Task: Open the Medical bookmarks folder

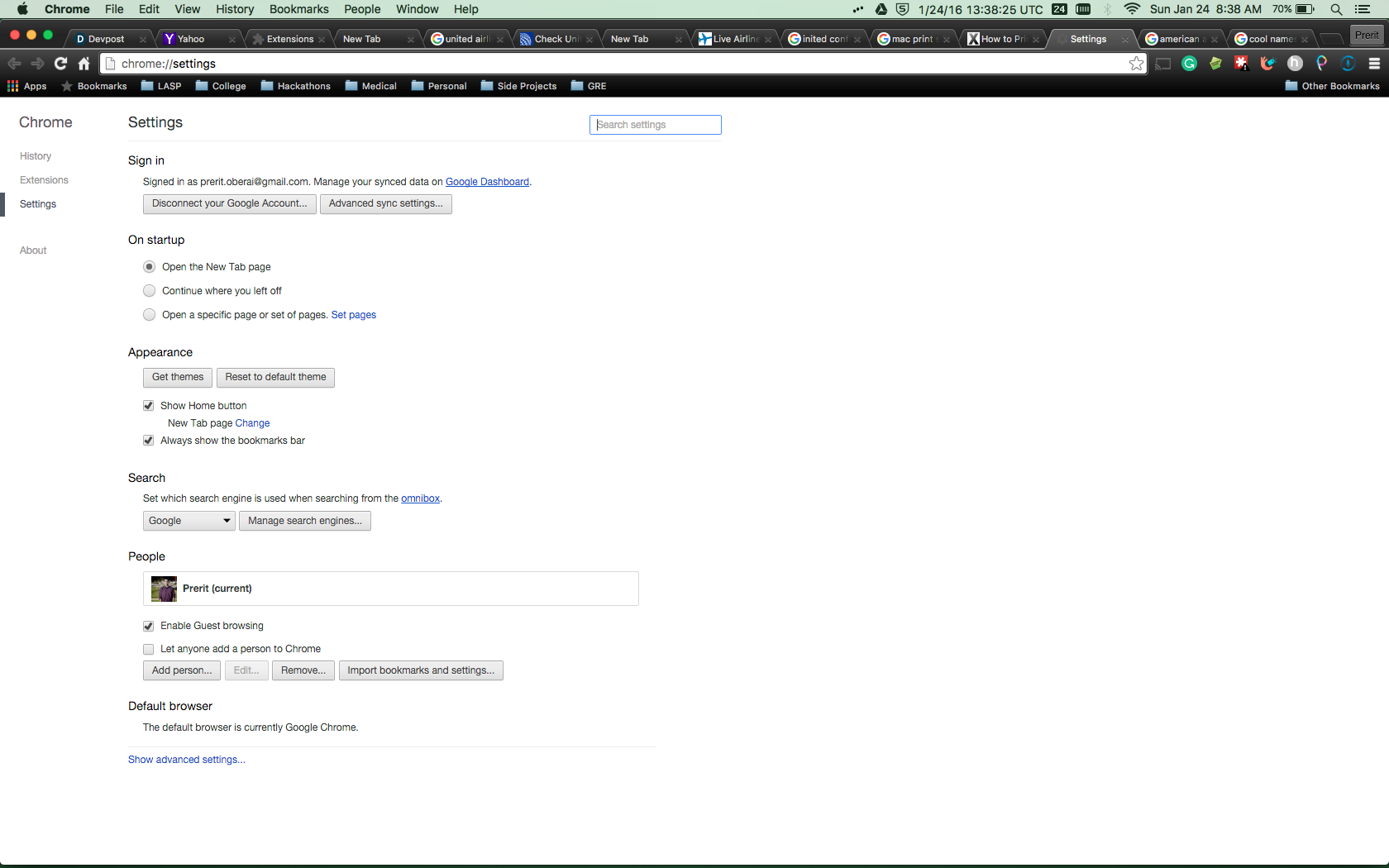Action: [370, 86]
